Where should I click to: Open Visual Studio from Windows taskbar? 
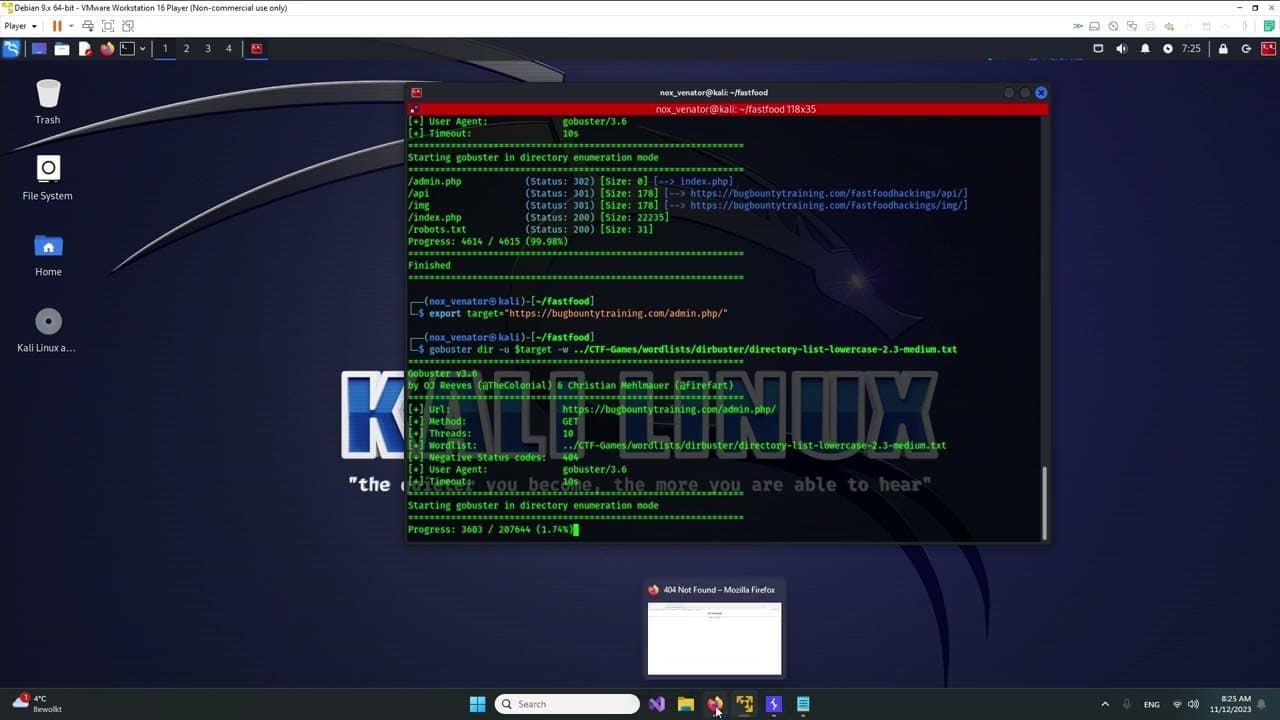click(656, 704)
